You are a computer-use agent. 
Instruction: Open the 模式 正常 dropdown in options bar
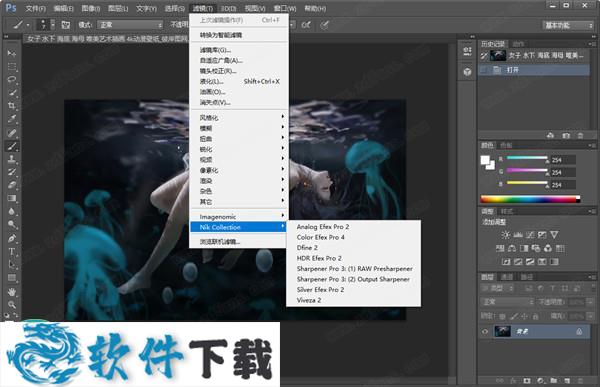pos(130,25)
